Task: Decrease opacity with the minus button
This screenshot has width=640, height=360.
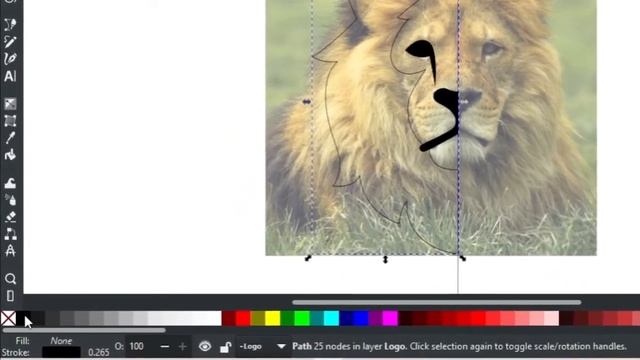Action: (165, 347)
